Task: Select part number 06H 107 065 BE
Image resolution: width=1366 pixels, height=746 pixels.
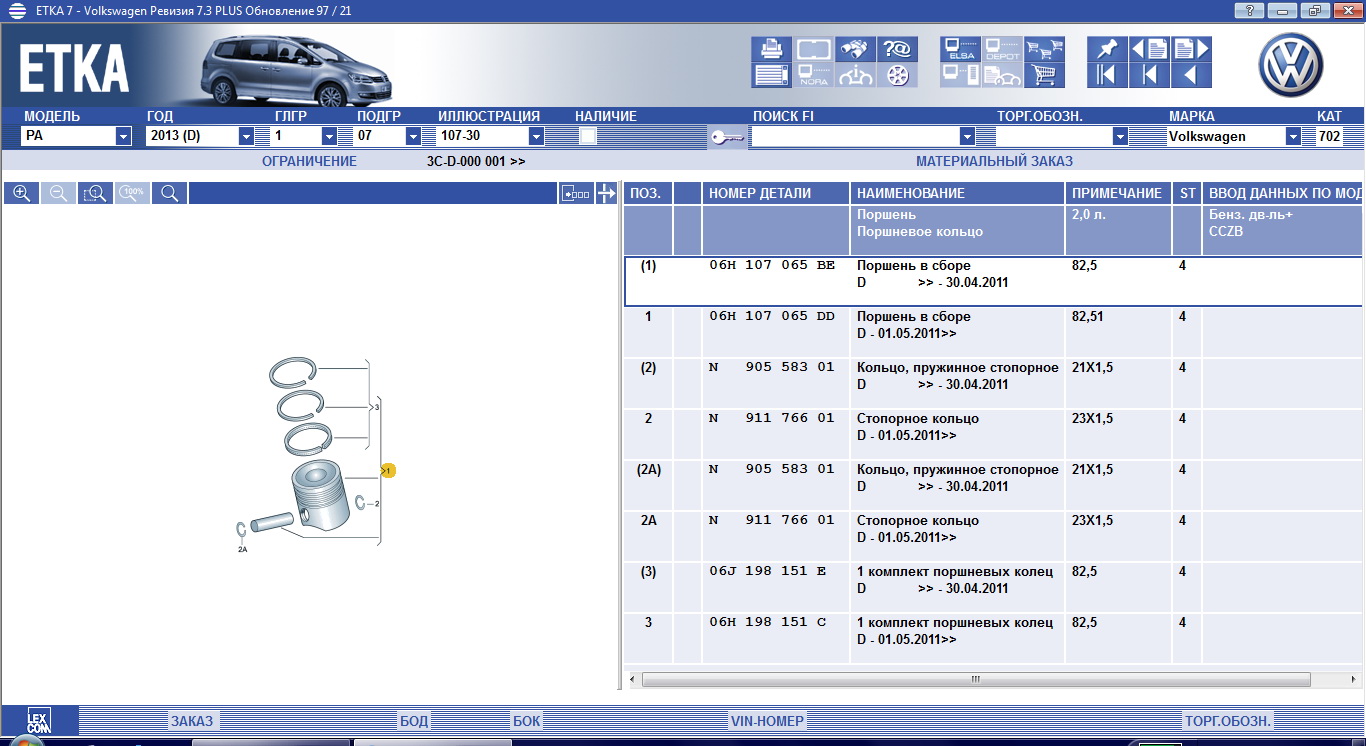Action: pos(772,266)
